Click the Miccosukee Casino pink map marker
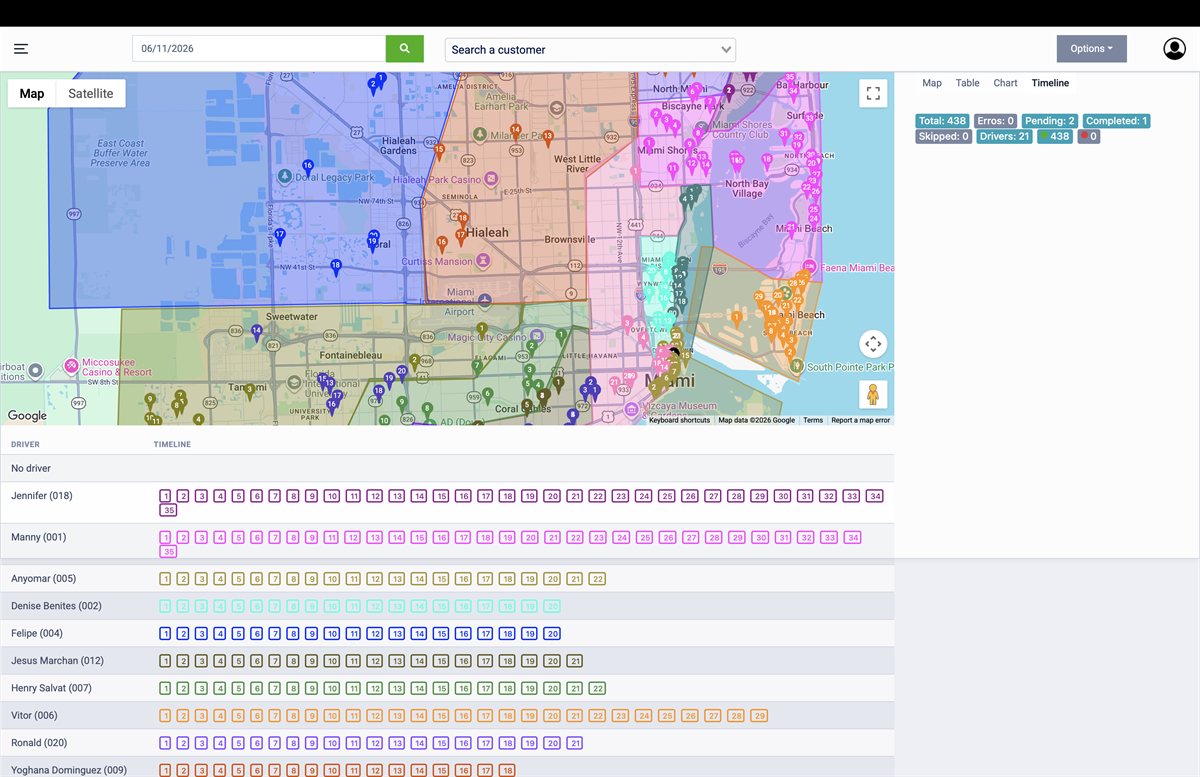This screenshot has width=1200, height=777. tap(71, 366)
